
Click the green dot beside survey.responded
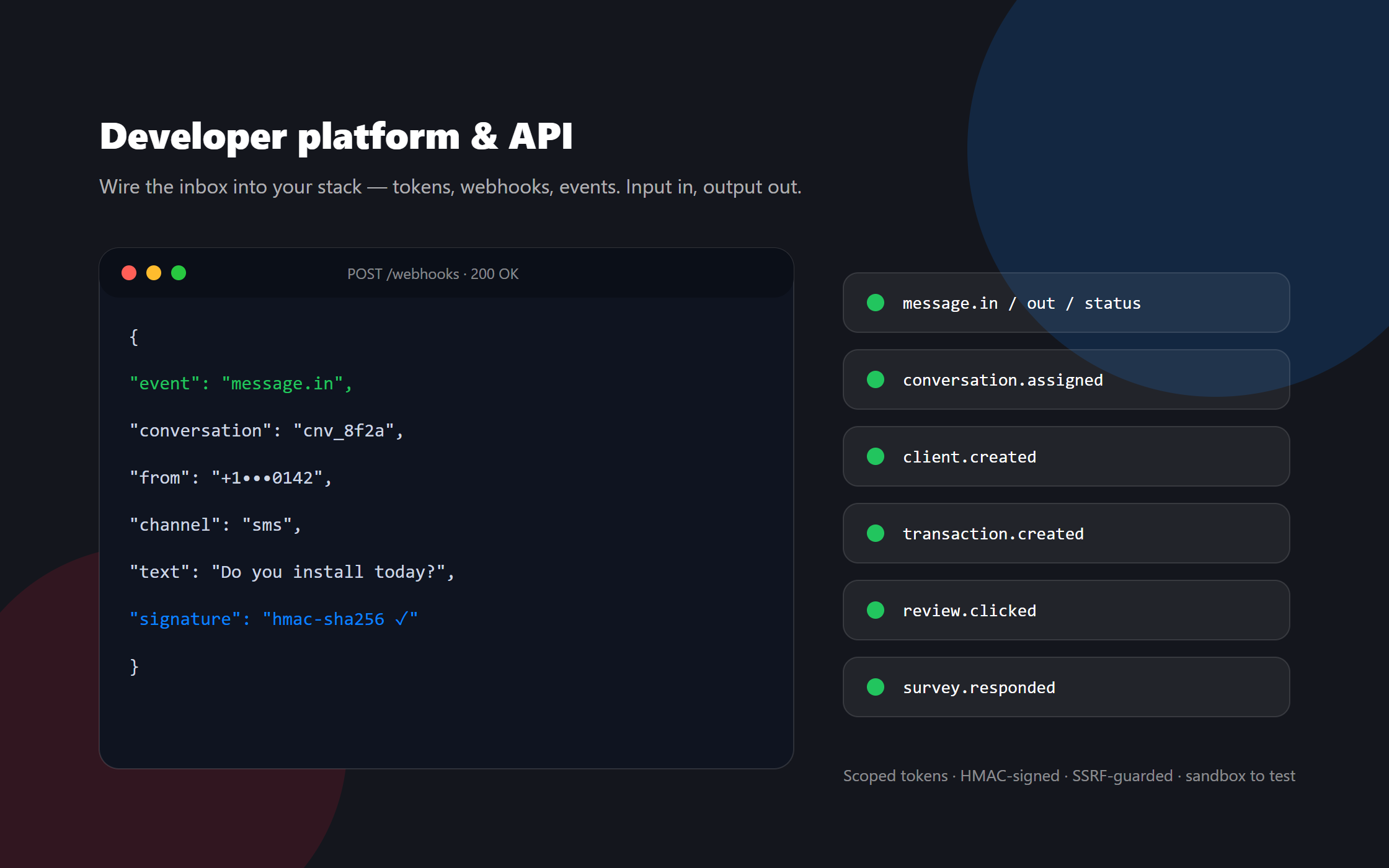click(876, 687)
